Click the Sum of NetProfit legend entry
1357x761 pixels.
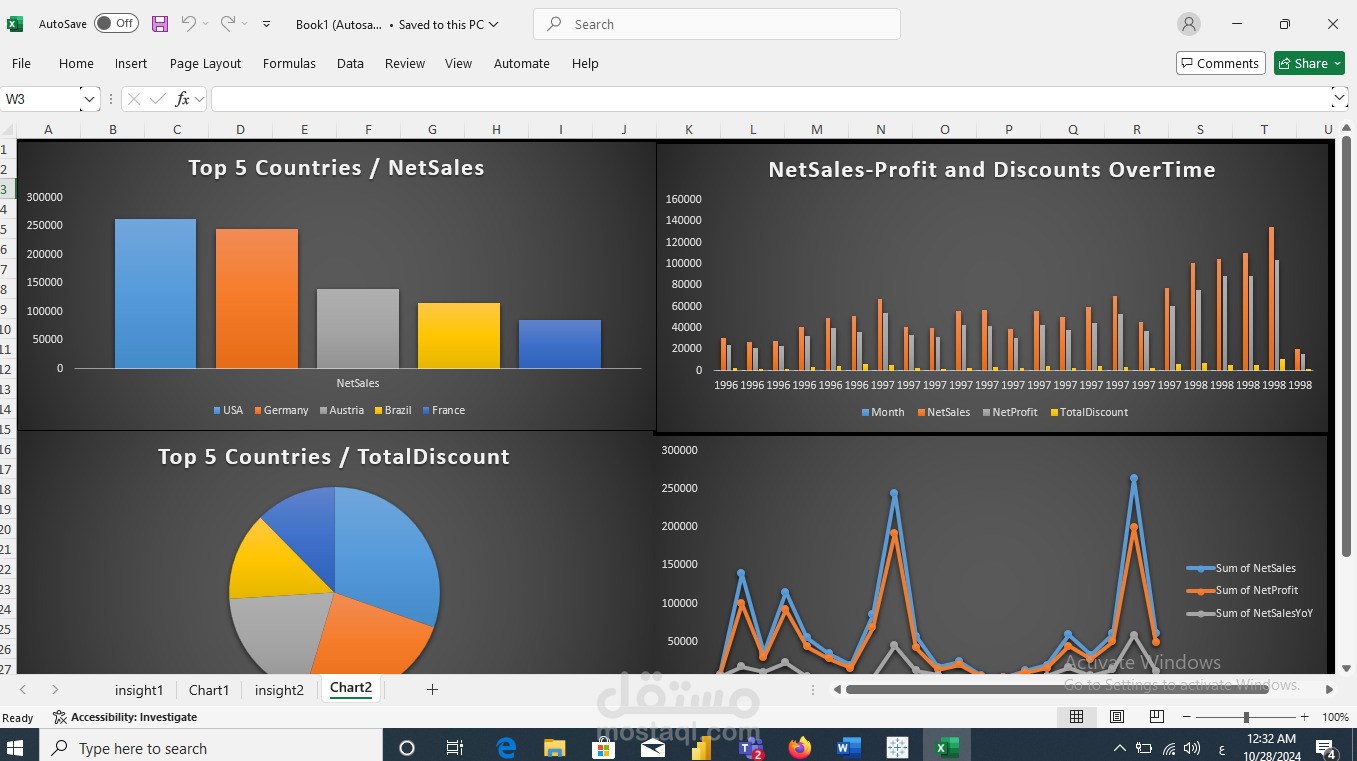[1242, 590]
